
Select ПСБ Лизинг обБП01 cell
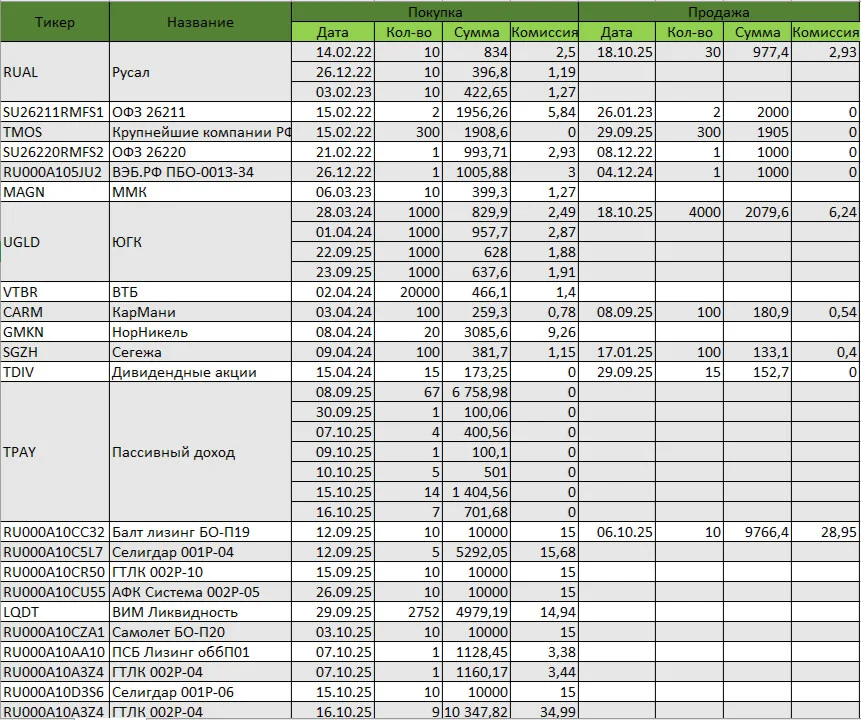[200, 651]
